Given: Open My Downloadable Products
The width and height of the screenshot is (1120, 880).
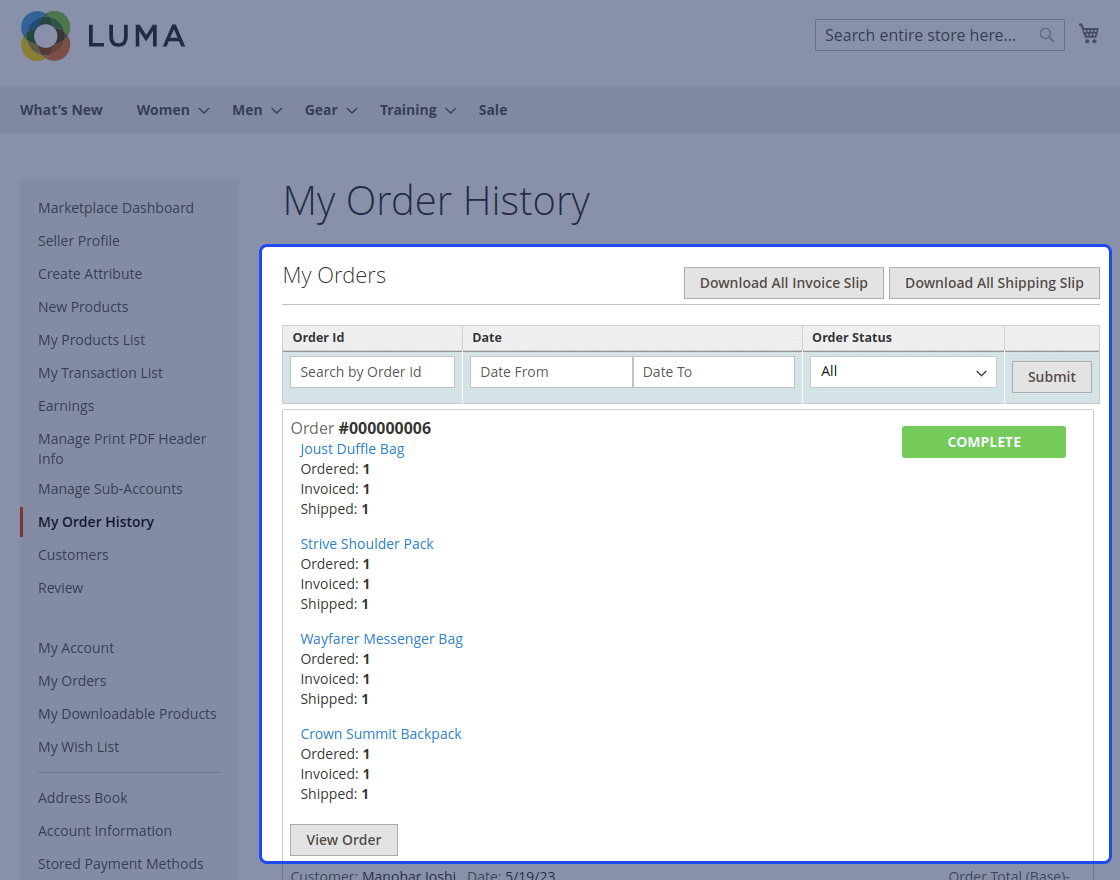Looking at the screenshot, I should tap(127, 714).
